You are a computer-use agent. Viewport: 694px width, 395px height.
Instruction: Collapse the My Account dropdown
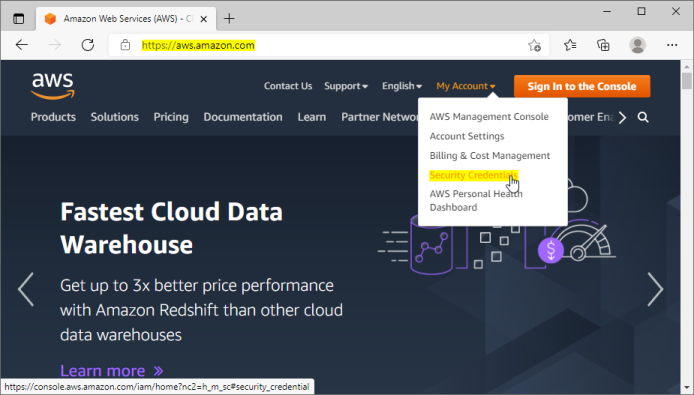466,86
